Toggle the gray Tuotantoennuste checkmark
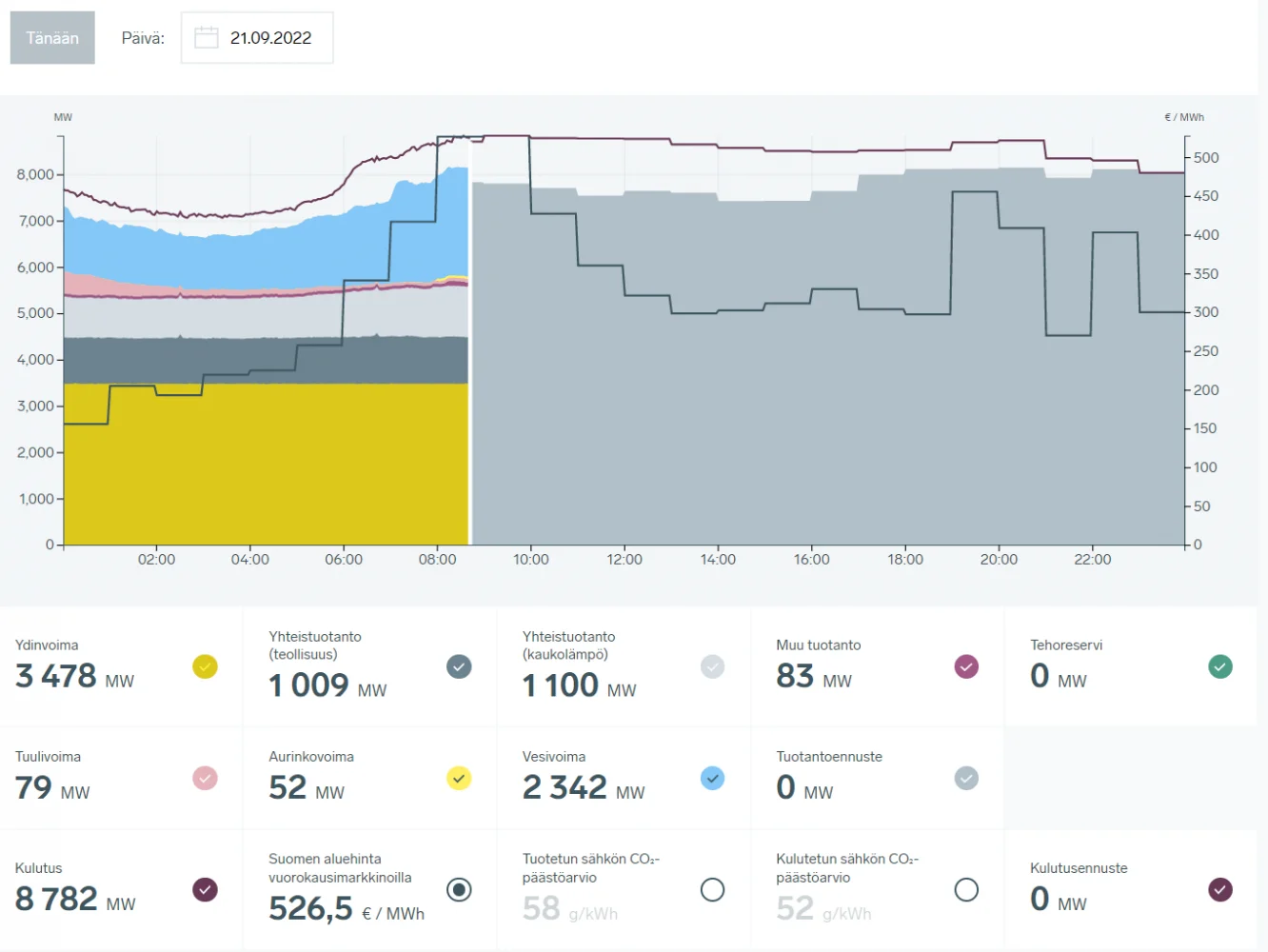1268x952 pixels. (x=966, y=778)
